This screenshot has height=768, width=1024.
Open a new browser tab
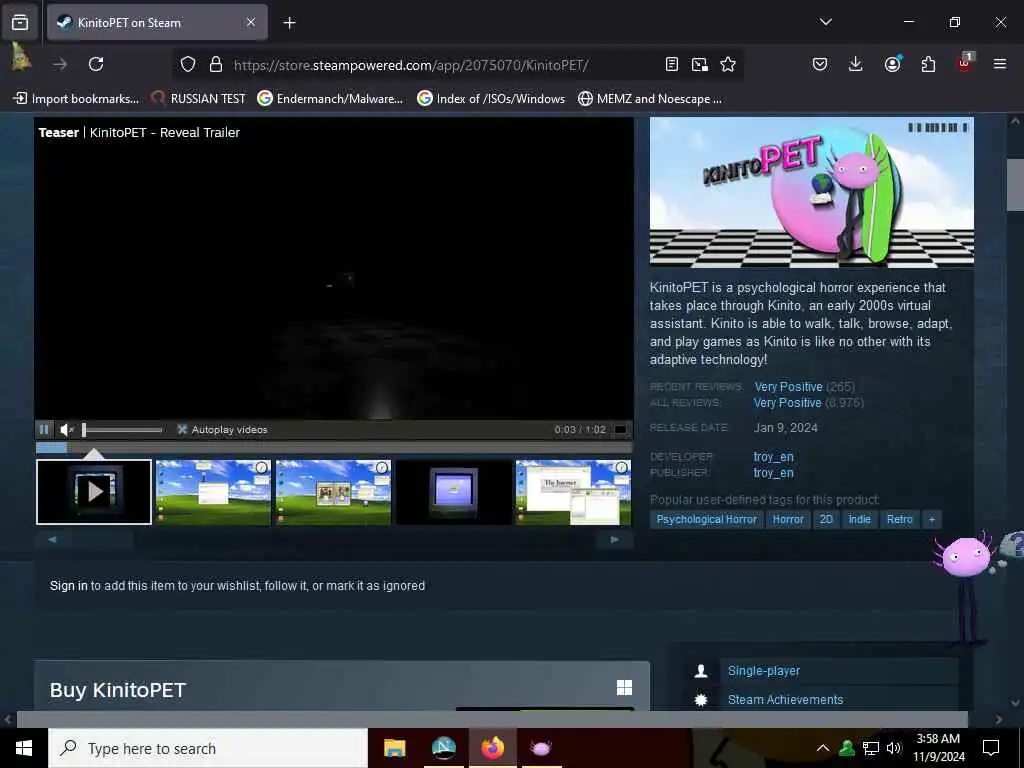tap(289, 23)
